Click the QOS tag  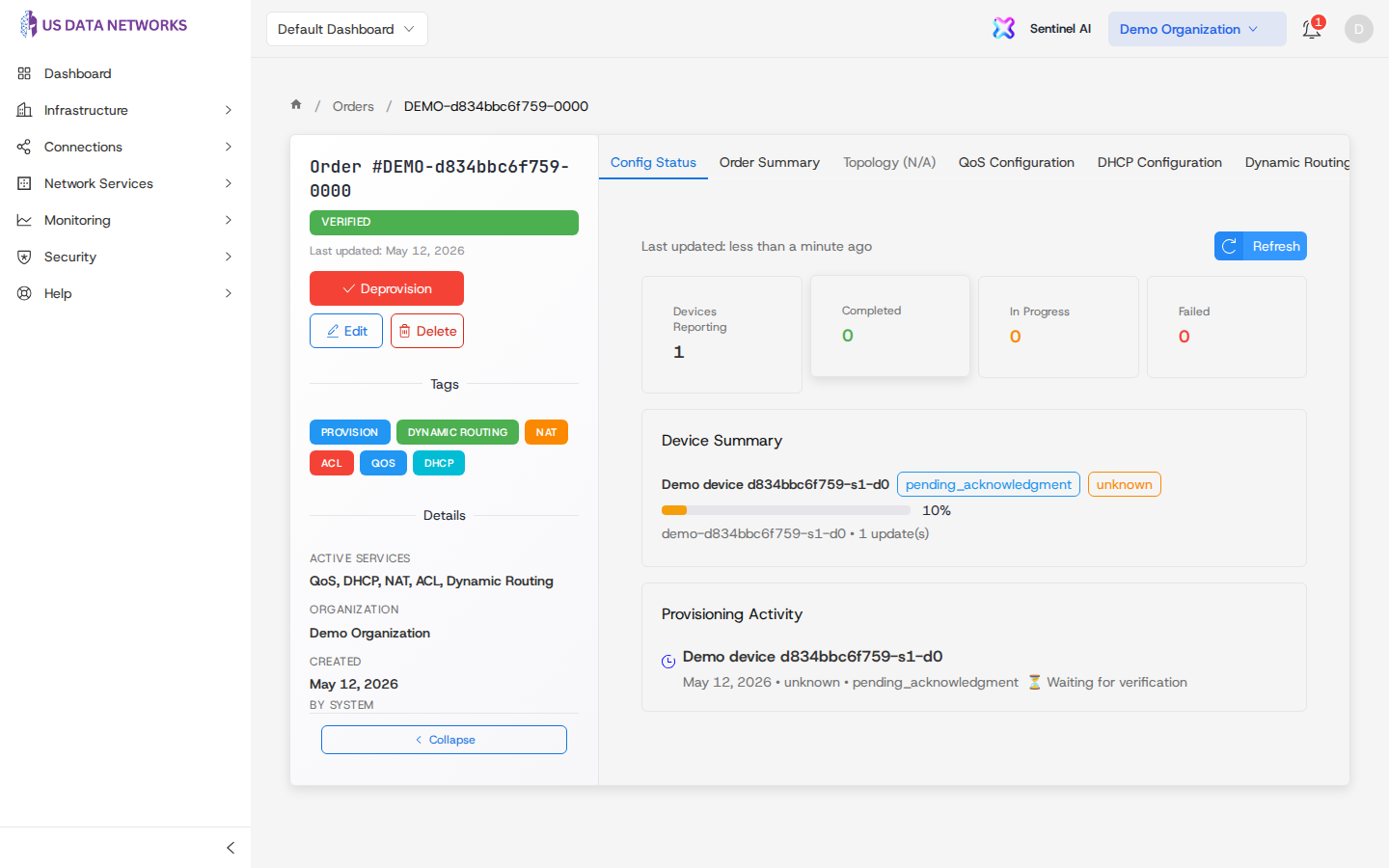383,463
